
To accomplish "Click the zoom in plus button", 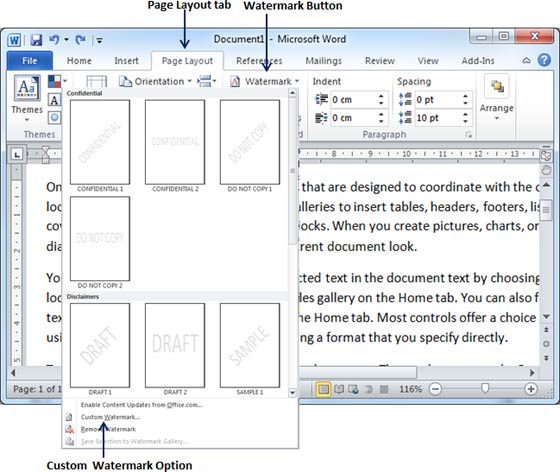I will click(x=531, y=388).
